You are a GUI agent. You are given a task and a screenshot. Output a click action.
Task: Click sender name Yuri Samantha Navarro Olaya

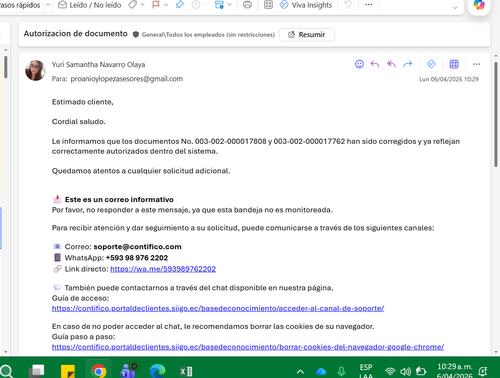click(x=98, y=65)
